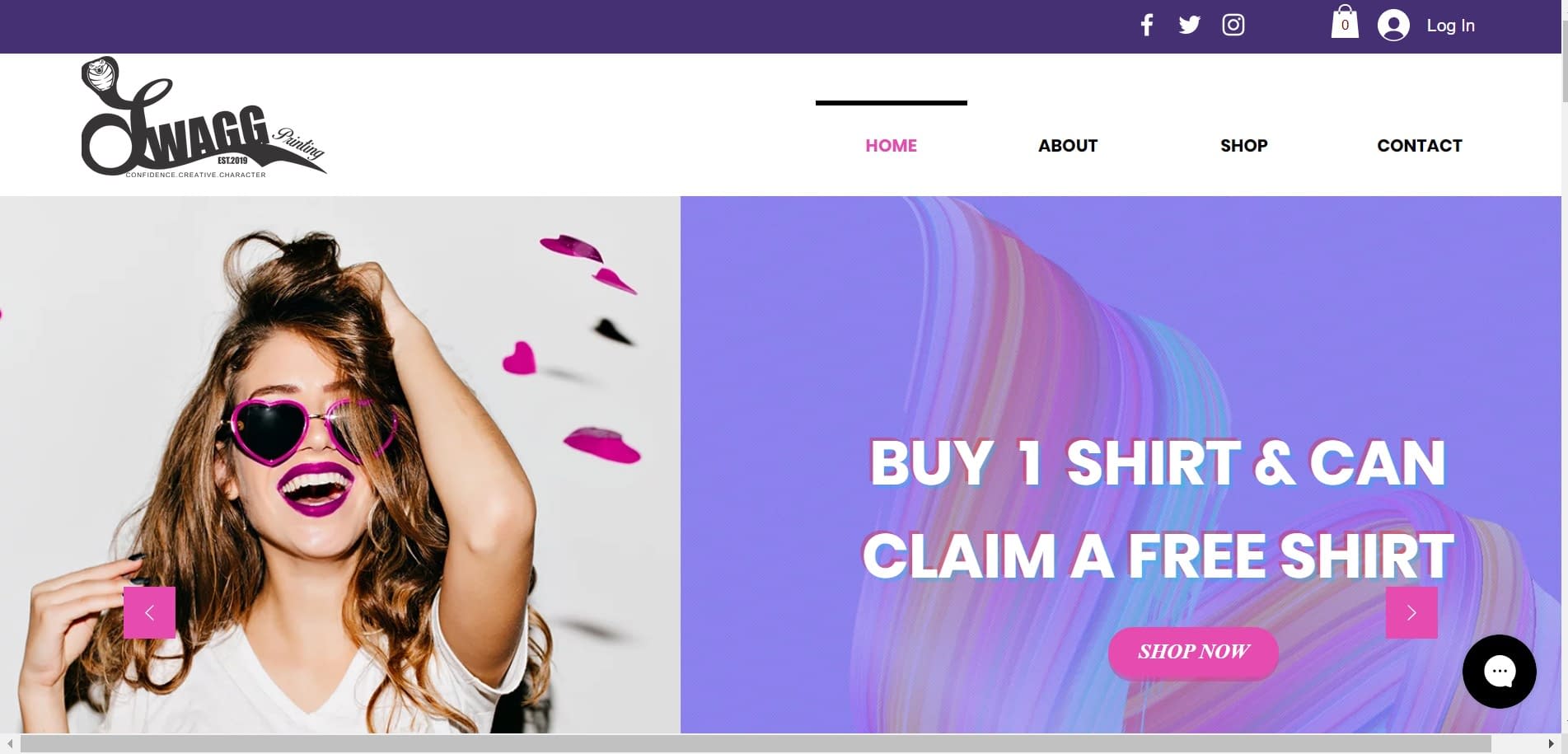Advance to next slide arrow
1568x754 pixels.
(1411, 612)
